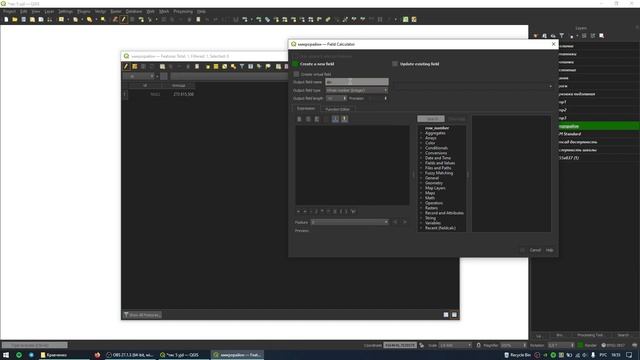
Task: Open the Output field type dropdown
Action: coord(357,90)
